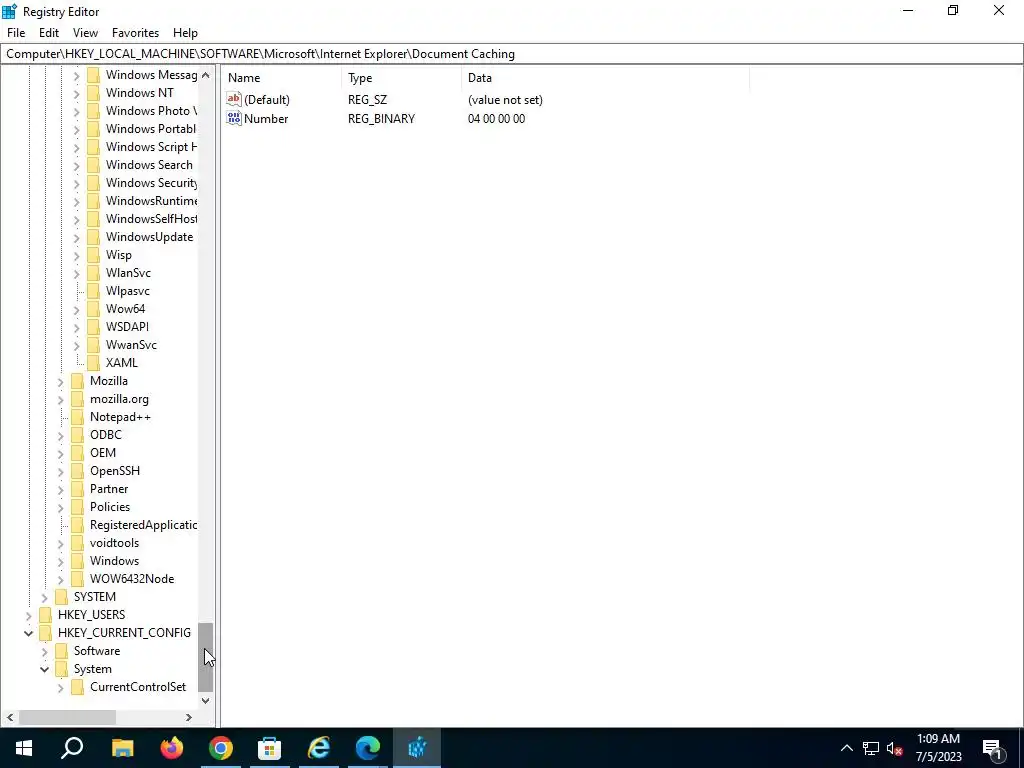
Task: Select the HKEY_USERS folder icon
Action: click(x=45, y=615)
